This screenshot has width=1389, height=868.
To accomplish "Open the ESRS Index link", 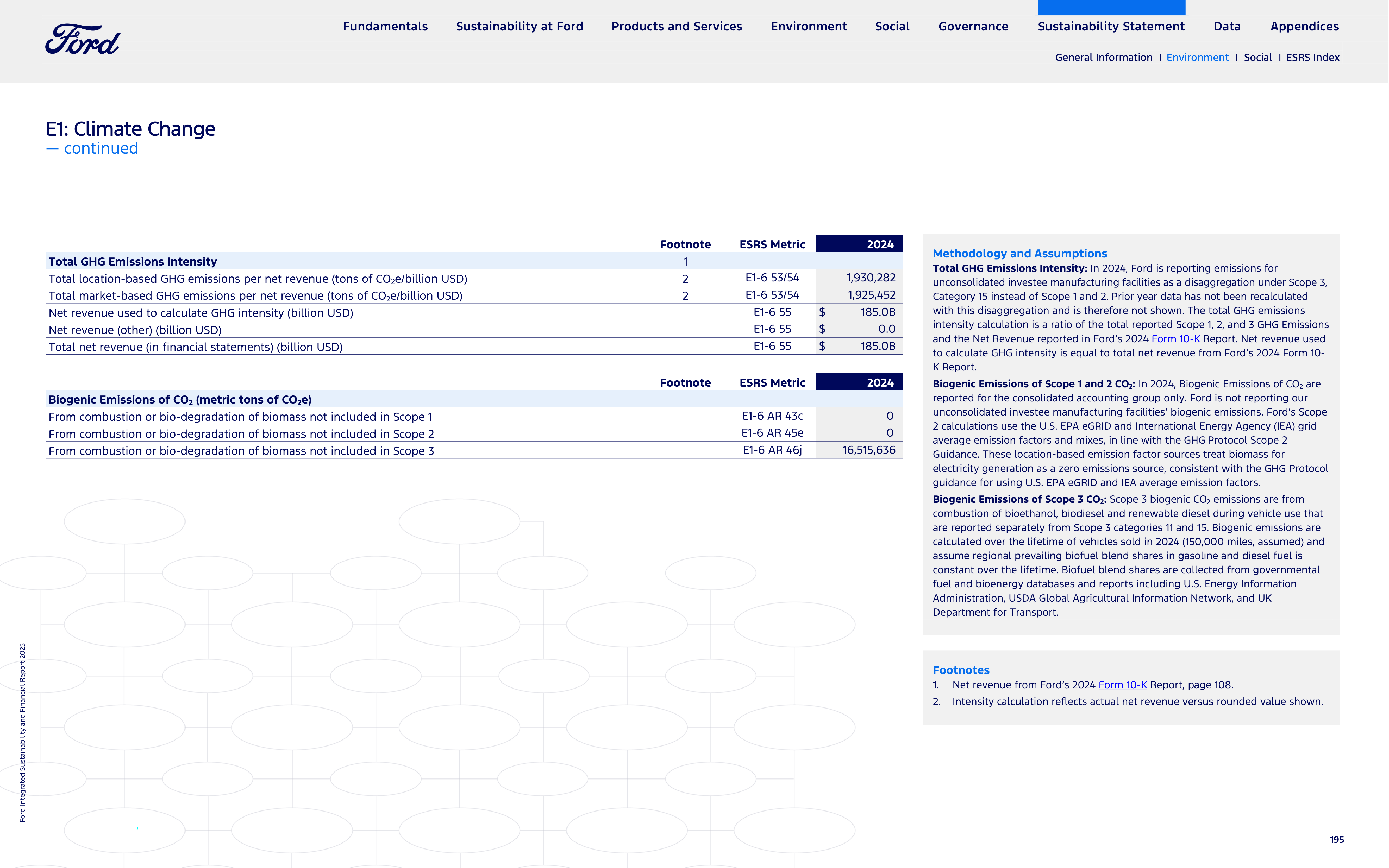I will coord(1313,58).
